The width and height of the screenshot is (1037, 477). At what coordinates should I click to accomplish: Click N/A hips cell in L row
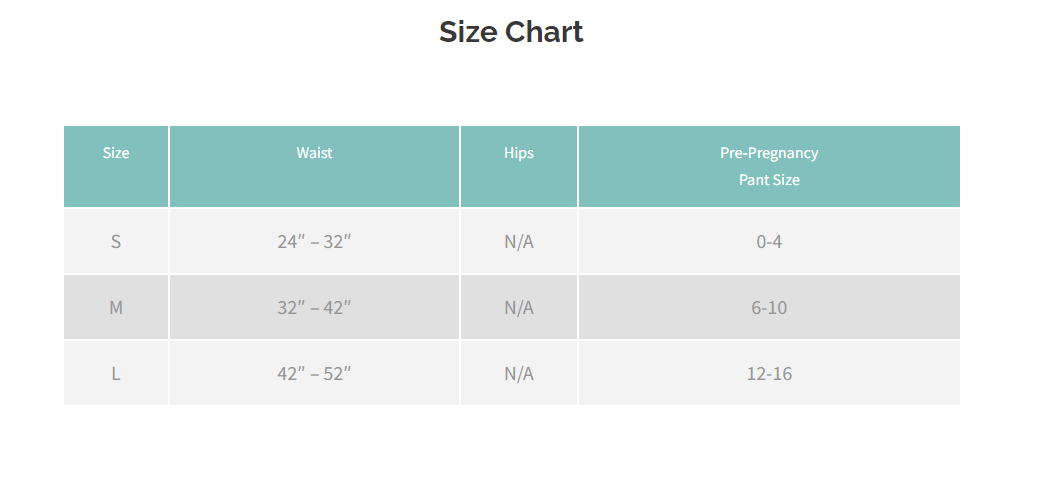(519, 373)
